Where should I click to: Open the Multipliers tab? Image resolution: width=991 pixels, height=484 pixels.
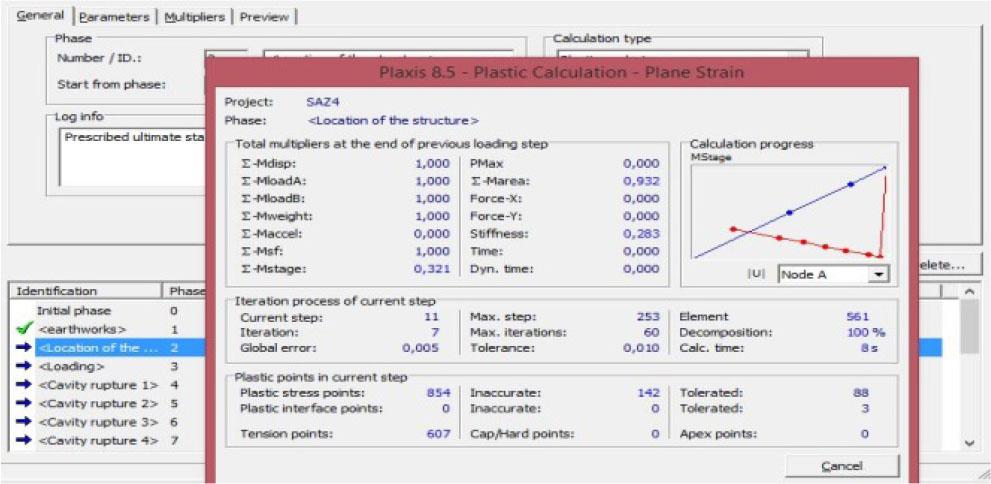pyautogui.click(x=194, y=17)
